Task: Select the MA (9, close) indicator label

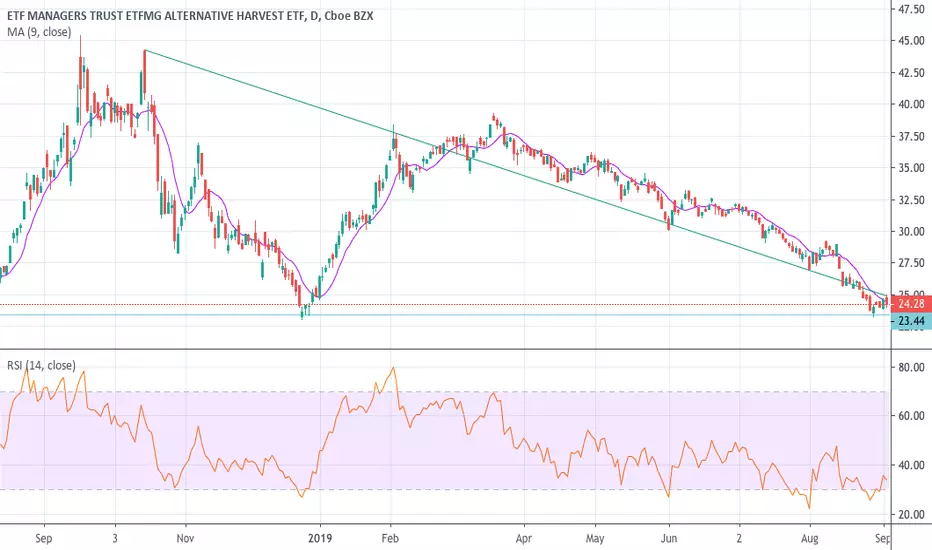Action: (x=39, y=32)
